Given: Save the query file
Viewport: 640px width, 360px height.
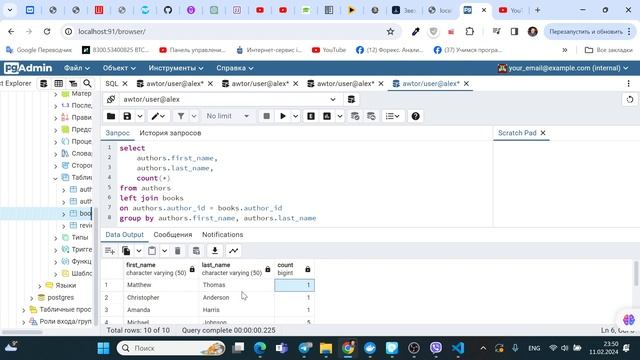Looking at the screenshot, I should tap(127, 116).
